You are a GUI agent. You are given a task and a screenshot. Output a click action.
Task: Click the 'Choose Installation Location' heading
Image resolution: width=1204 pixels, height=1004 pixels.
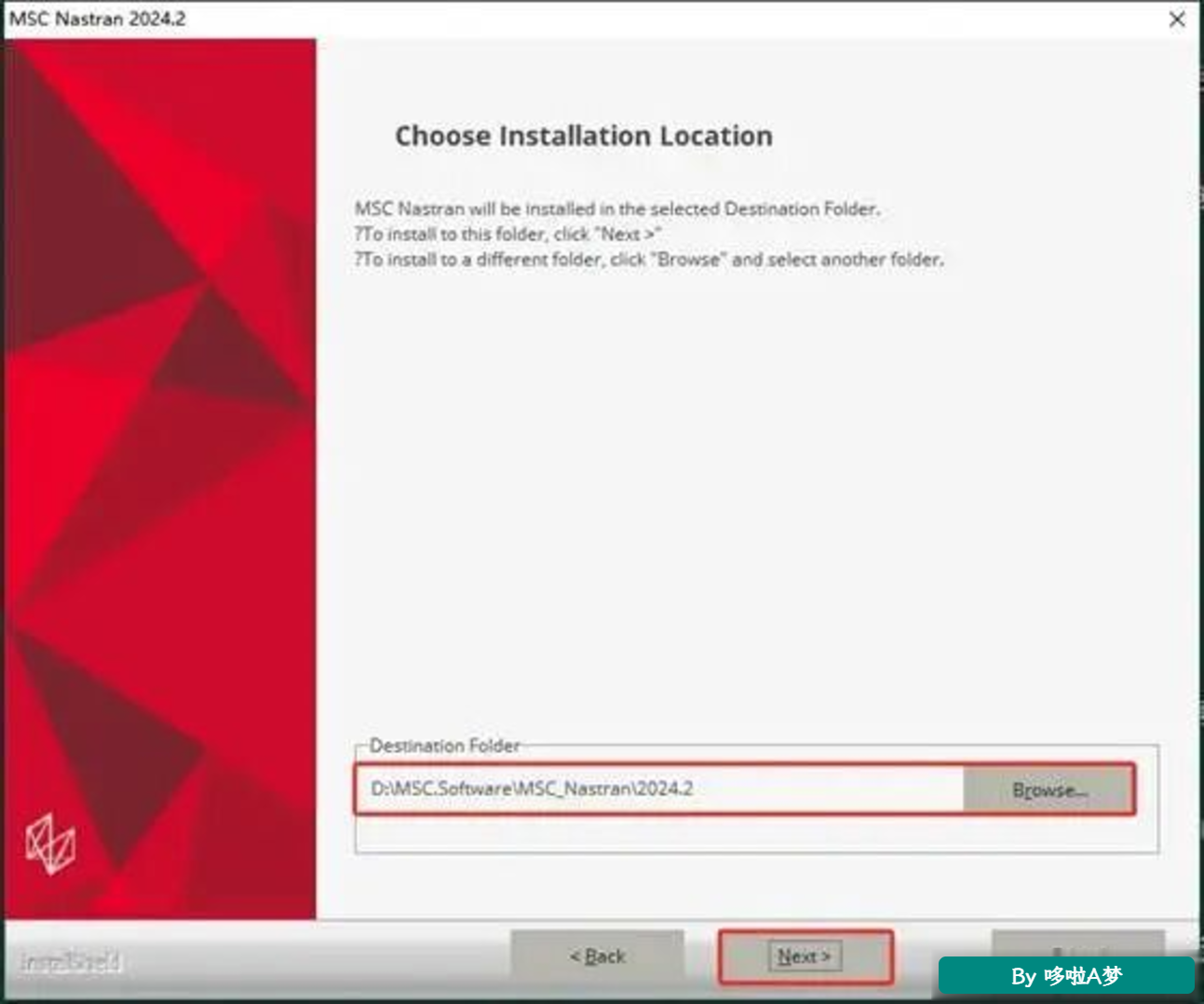[x=584, y=136]
